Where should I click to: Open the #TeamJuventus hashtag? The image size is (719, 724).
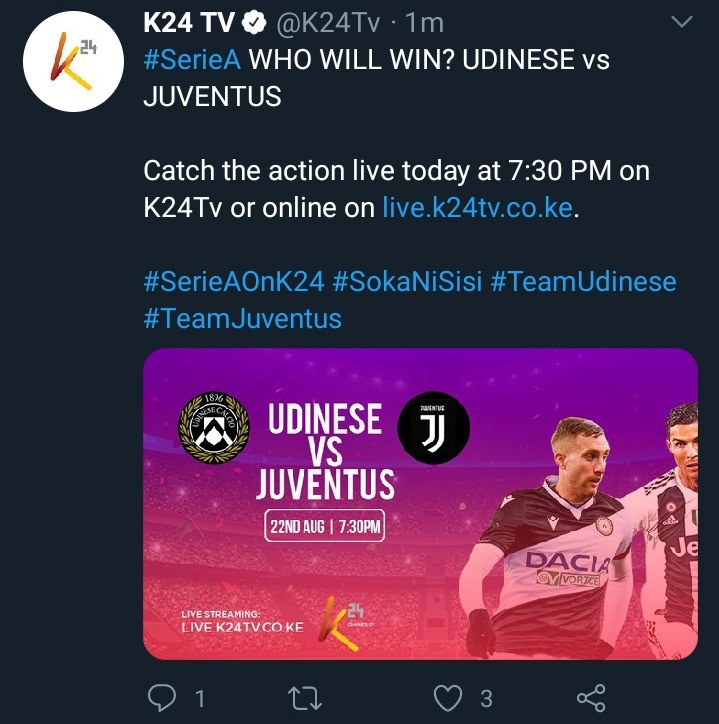coord(243,319)
